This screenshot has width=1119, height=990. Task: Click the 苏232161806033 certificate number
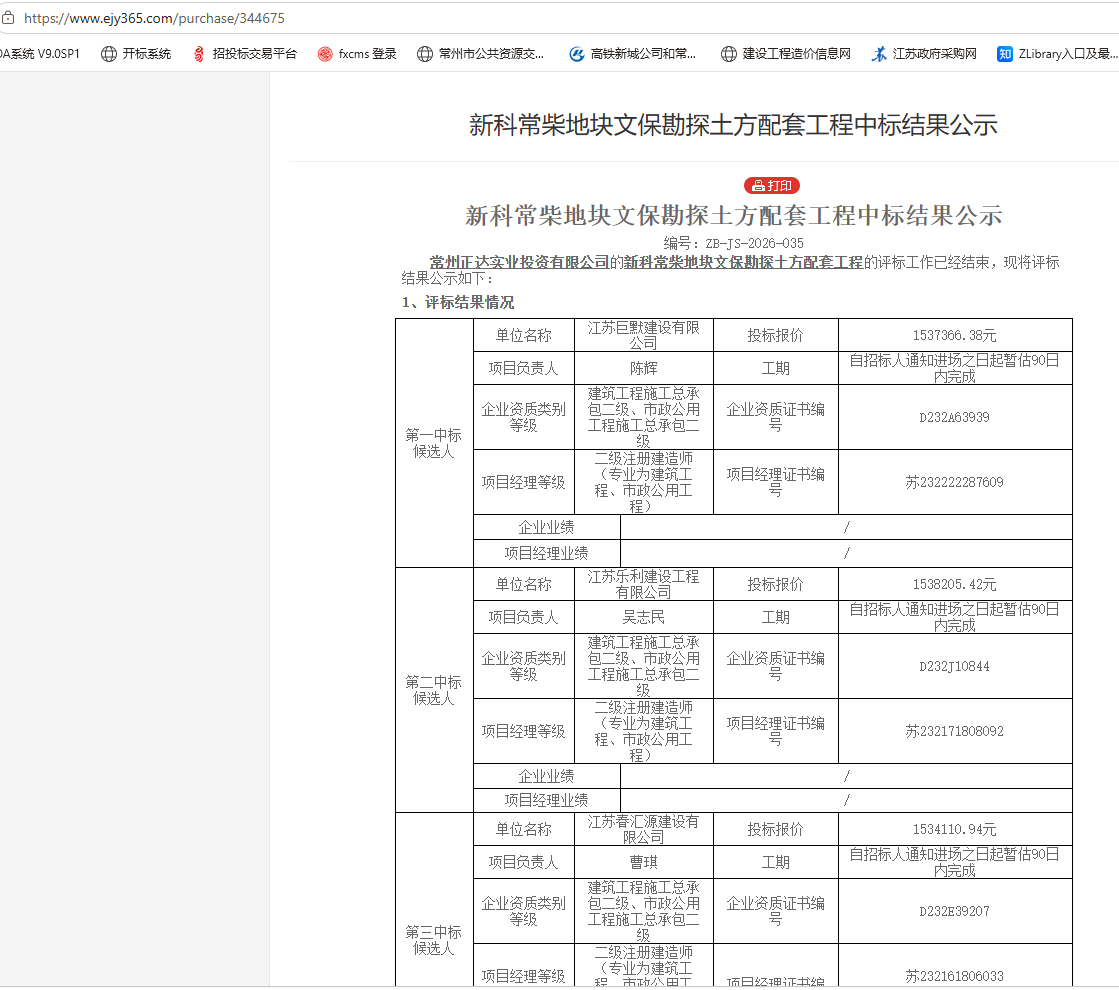tap(955, 976)
